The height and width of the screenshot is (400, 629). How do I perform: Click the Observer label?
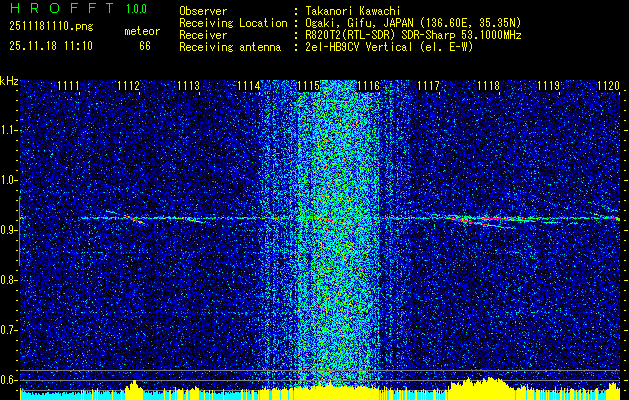(203, 11)
